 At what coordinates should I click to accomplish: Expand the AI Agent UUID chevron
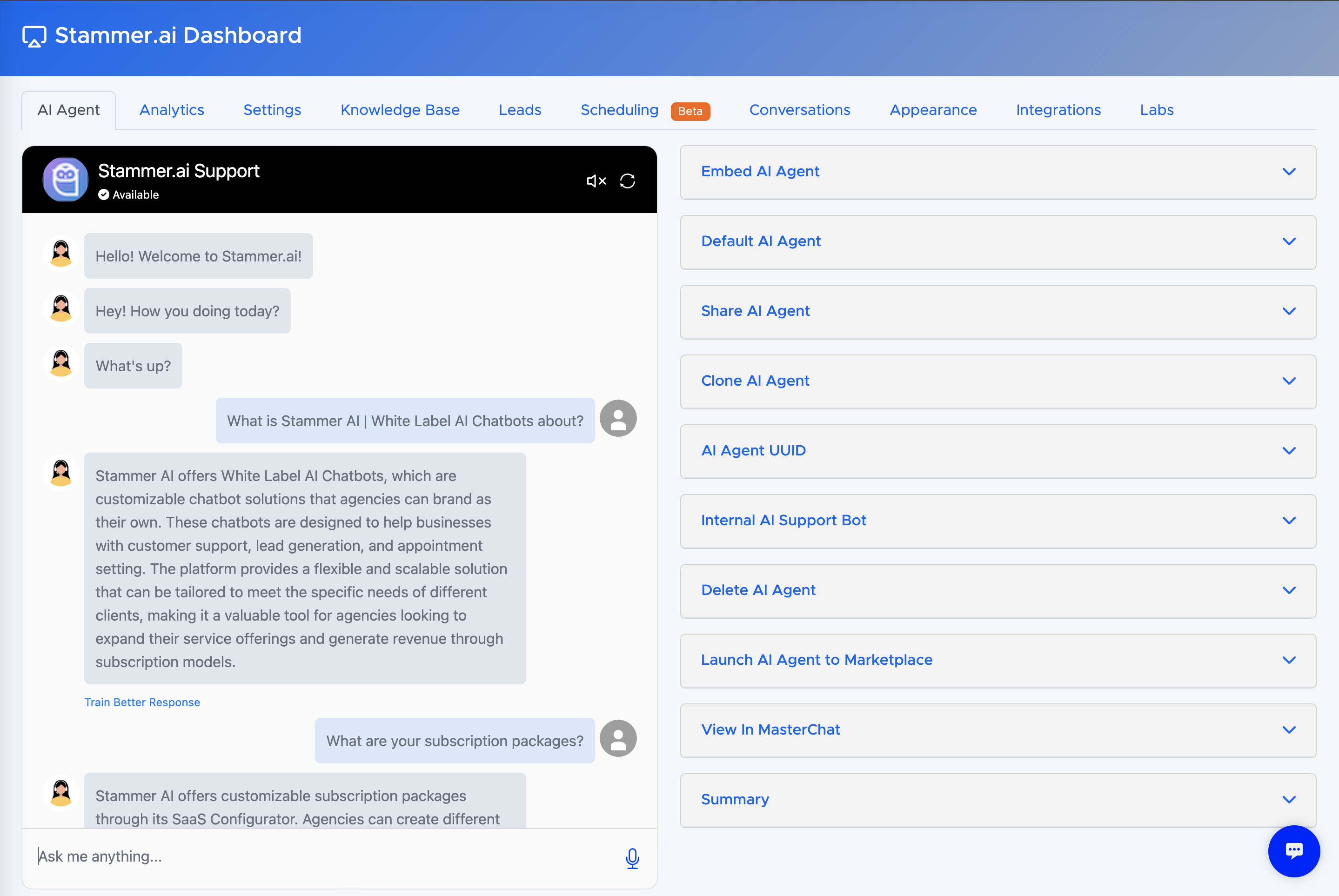(x=1289, y=450)
